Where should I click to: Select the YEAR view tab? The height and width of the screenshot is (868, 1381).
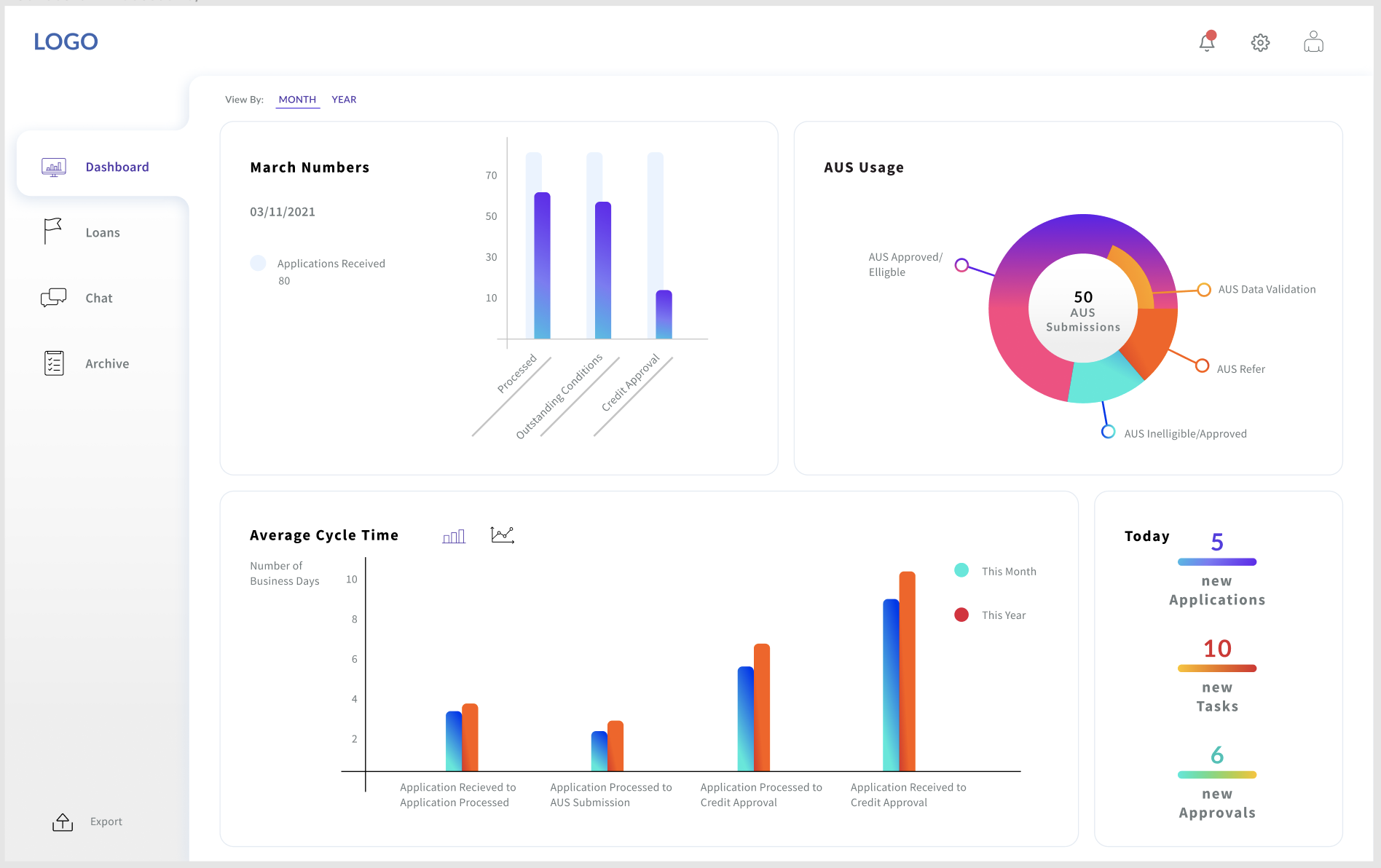[x=344, y=100]
